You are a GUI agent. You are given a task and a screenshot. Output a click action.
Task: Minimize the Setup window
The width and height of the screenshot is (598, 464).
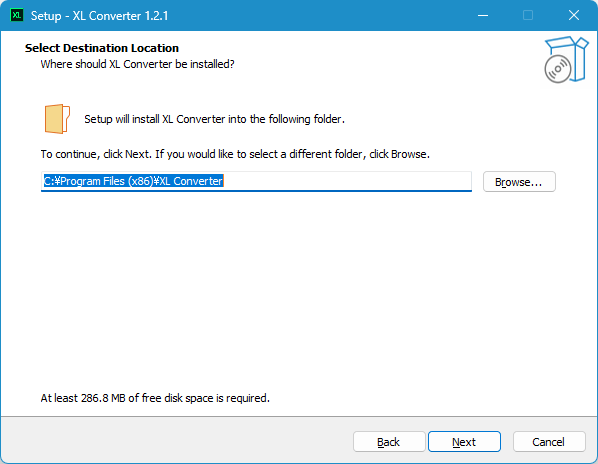pyautogui.click(x=483, y=15)
